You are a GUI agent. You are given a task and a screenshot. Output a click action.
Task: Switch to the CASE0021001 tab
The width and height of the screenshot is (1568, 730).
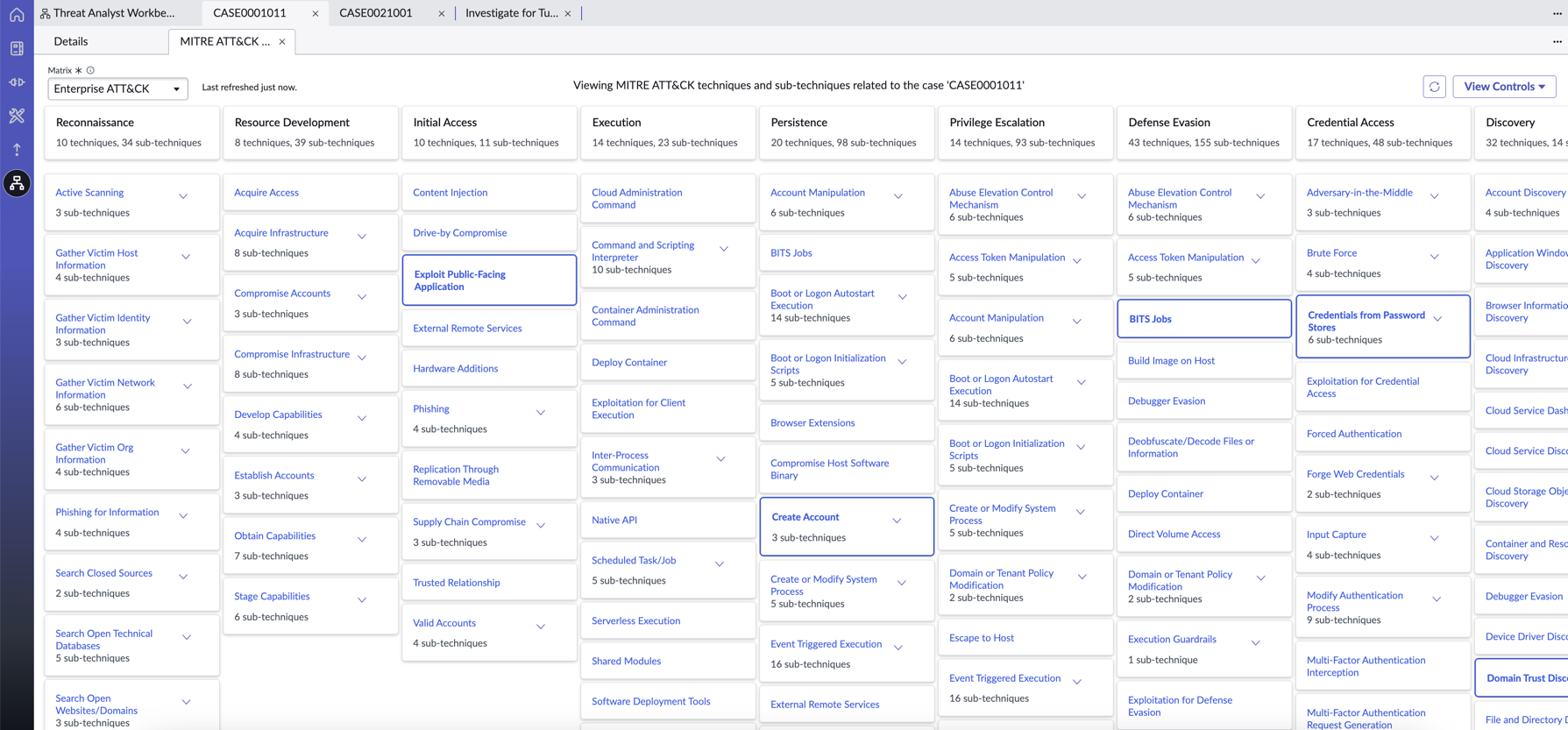click(376, 13)
